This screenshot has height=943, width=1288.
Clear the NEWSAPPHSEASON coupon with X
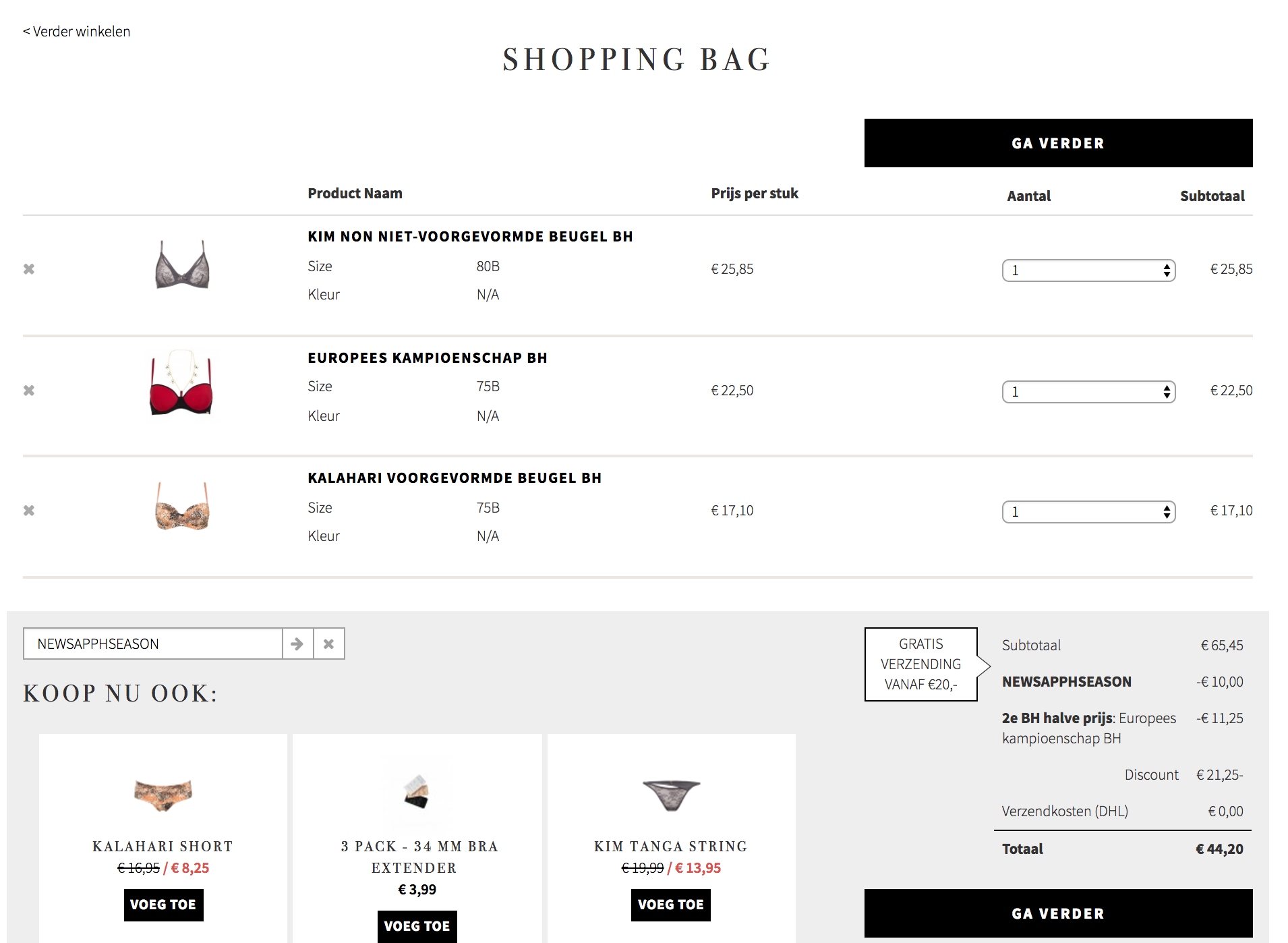329,644
